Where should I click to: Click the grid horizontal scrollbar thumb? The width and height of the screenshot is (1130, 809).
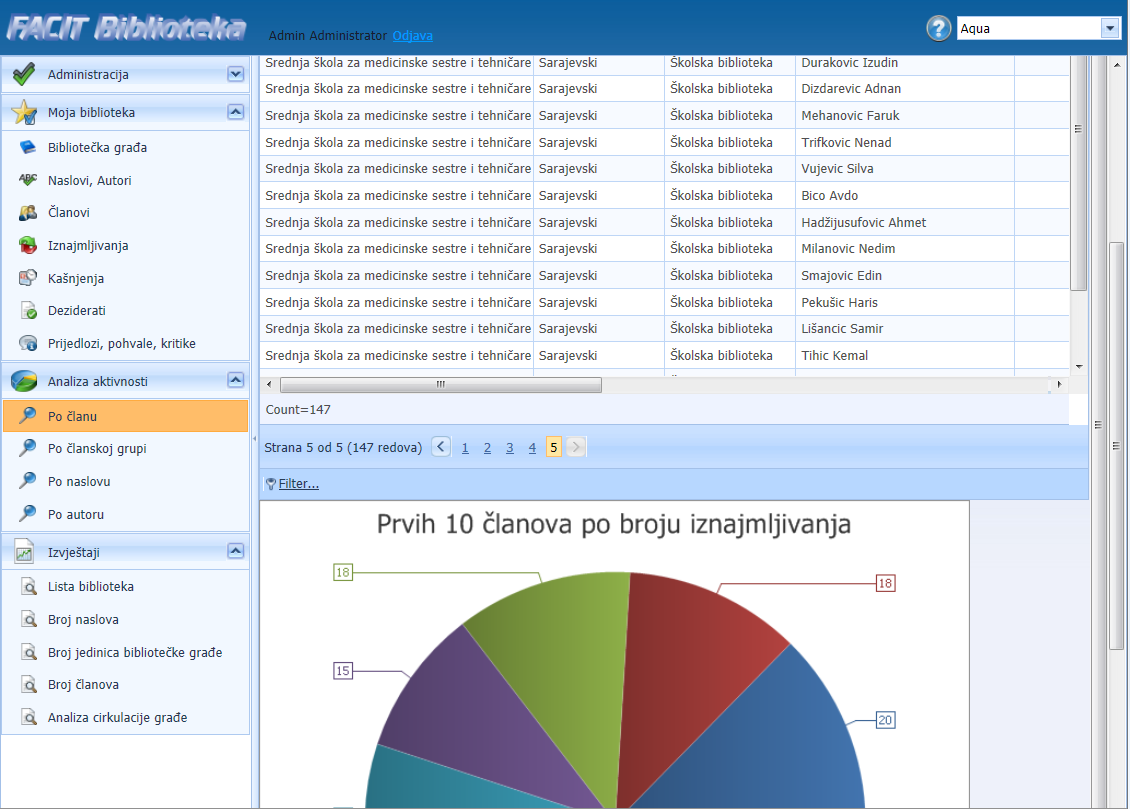[x=440, y=385]
